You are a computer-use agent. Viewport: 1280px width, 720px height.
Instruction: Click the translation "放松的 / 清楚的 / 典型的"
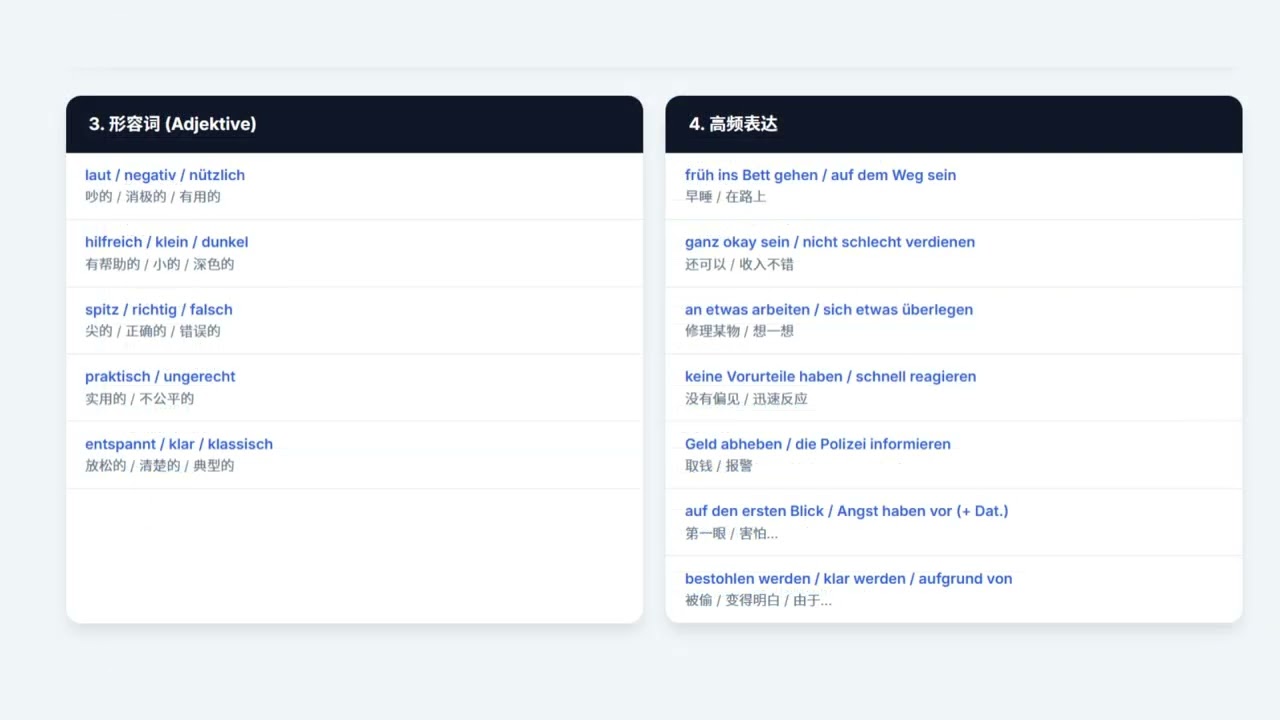(160, 466)
